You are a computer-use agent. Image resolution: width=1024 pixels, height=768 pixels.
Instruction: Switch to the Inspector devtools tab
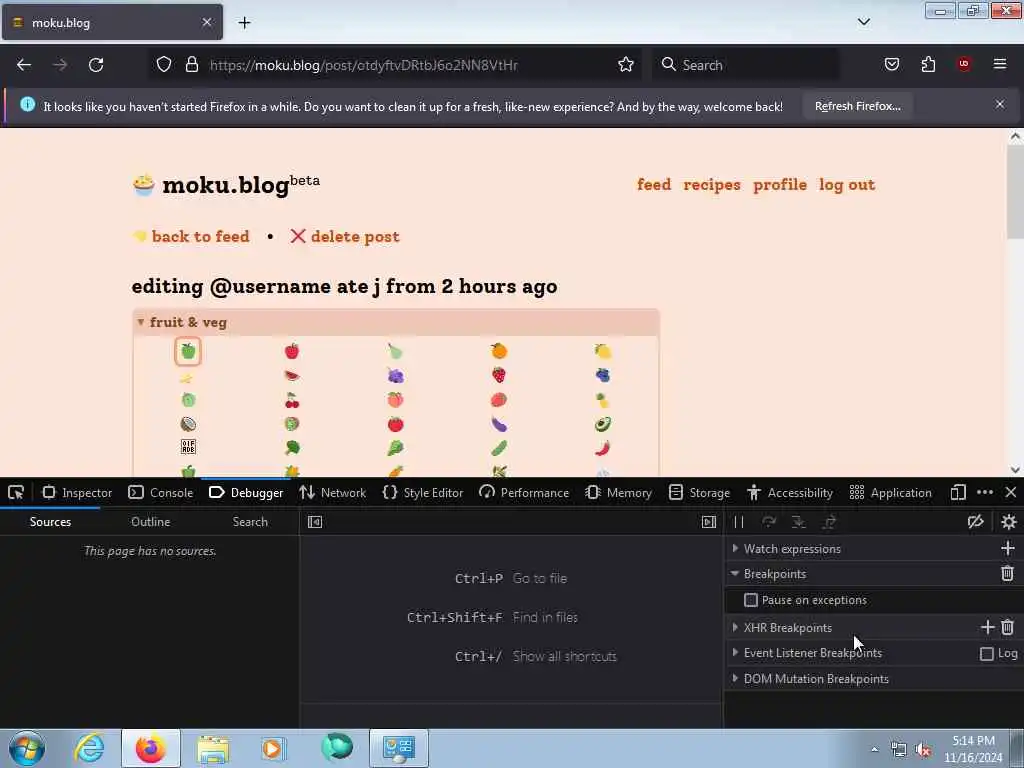point(77,492)
